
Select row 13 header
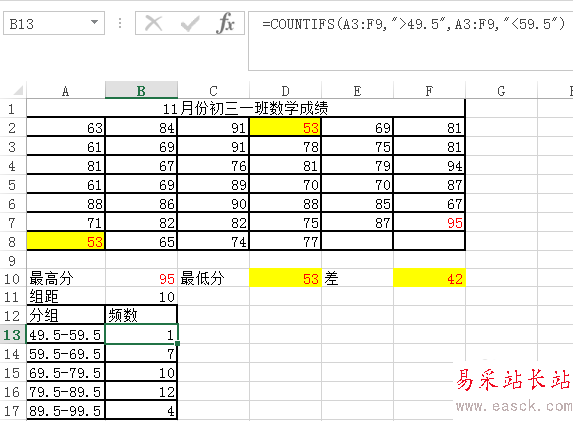[12, 334]
